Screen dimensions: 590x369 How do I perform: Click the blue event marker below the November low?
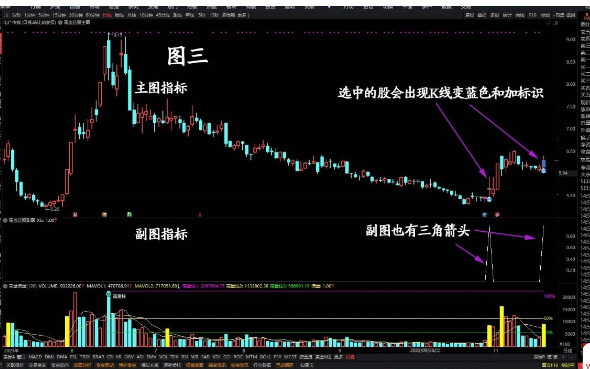click(485, 215)
